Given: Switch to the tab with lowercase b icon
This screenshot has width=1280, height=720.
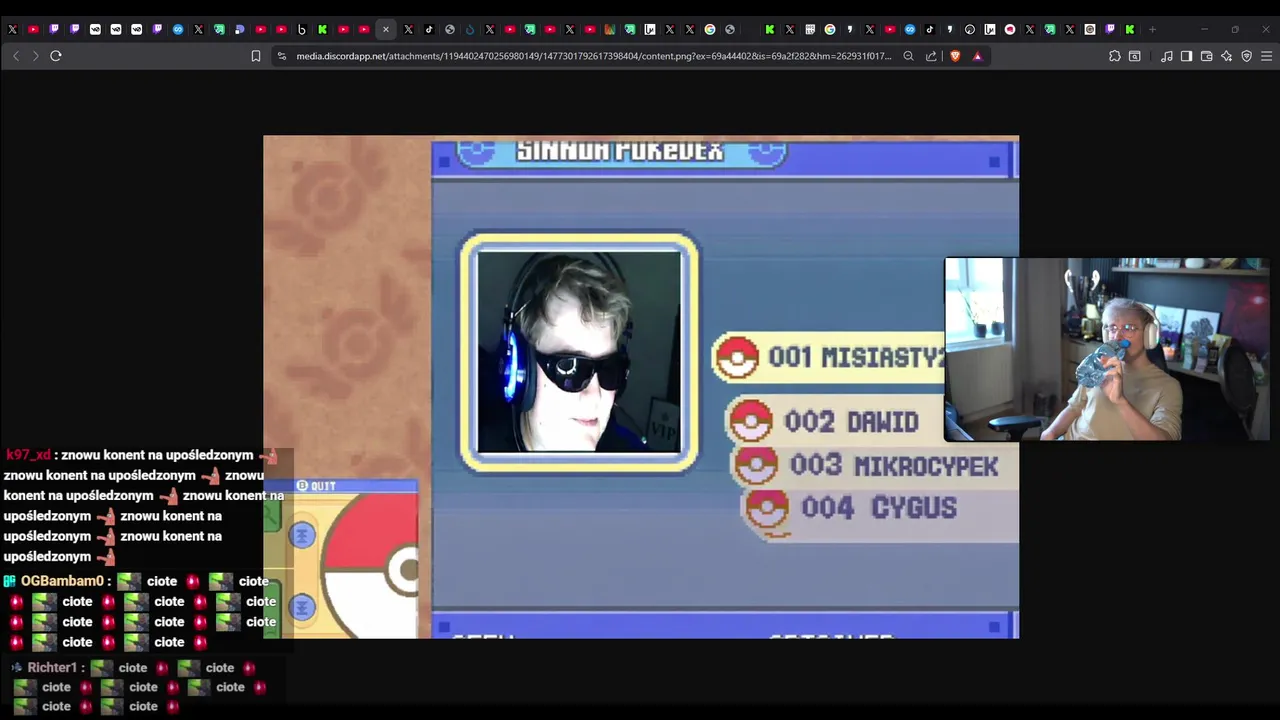Looking at the screenshot, I should point(301,29).
